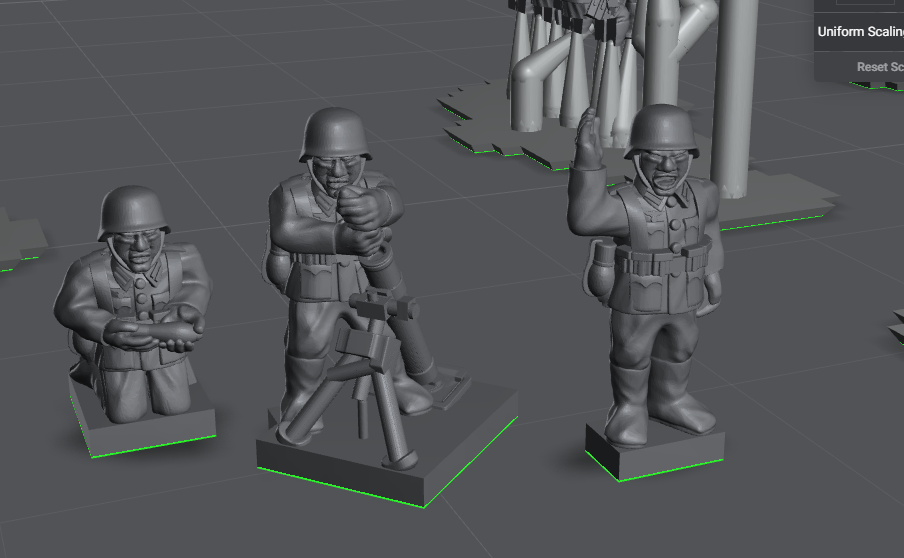Click the Reset Scale button
The image size is (904, 558).
[x=880, y=67]
